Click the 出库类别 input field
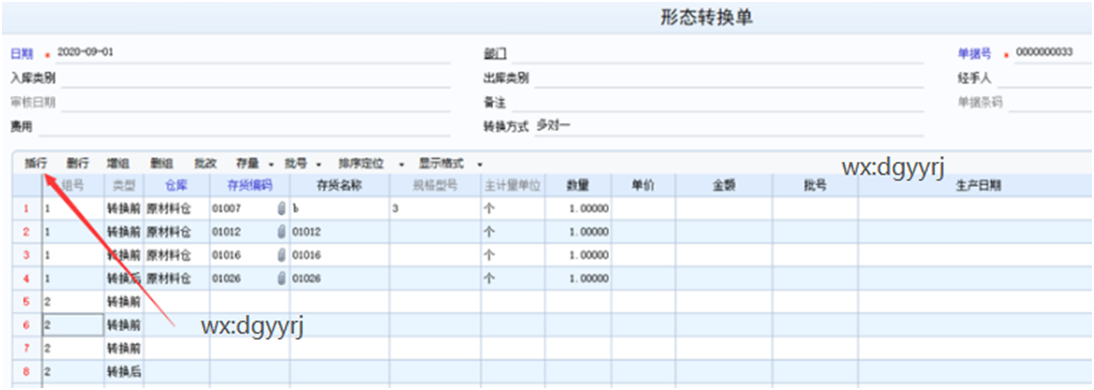Image resolution: width=1094 pixels, height=390 pixels. click(x=729, y=78)
